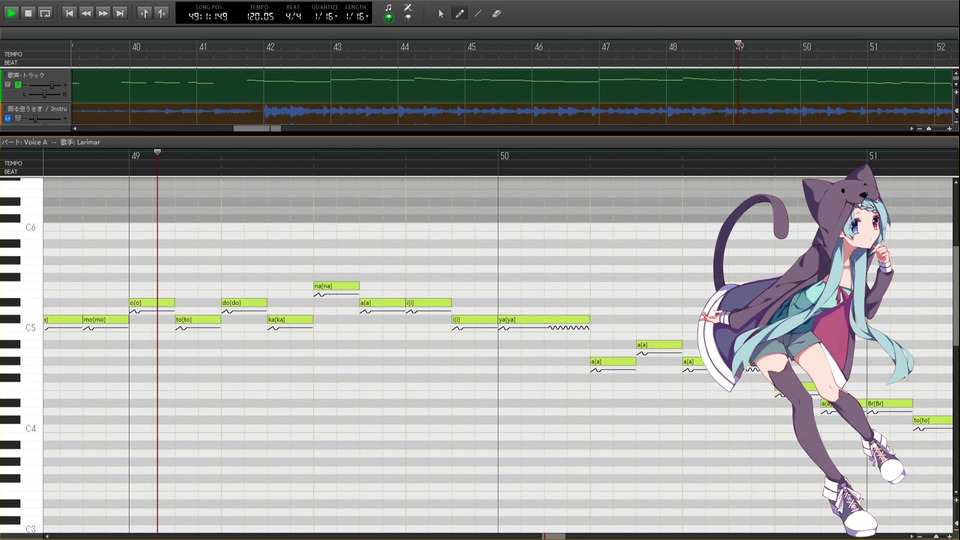Toggle solo on the vocal track
Viewport: 960px width, 540px height.
click(18, 84)
